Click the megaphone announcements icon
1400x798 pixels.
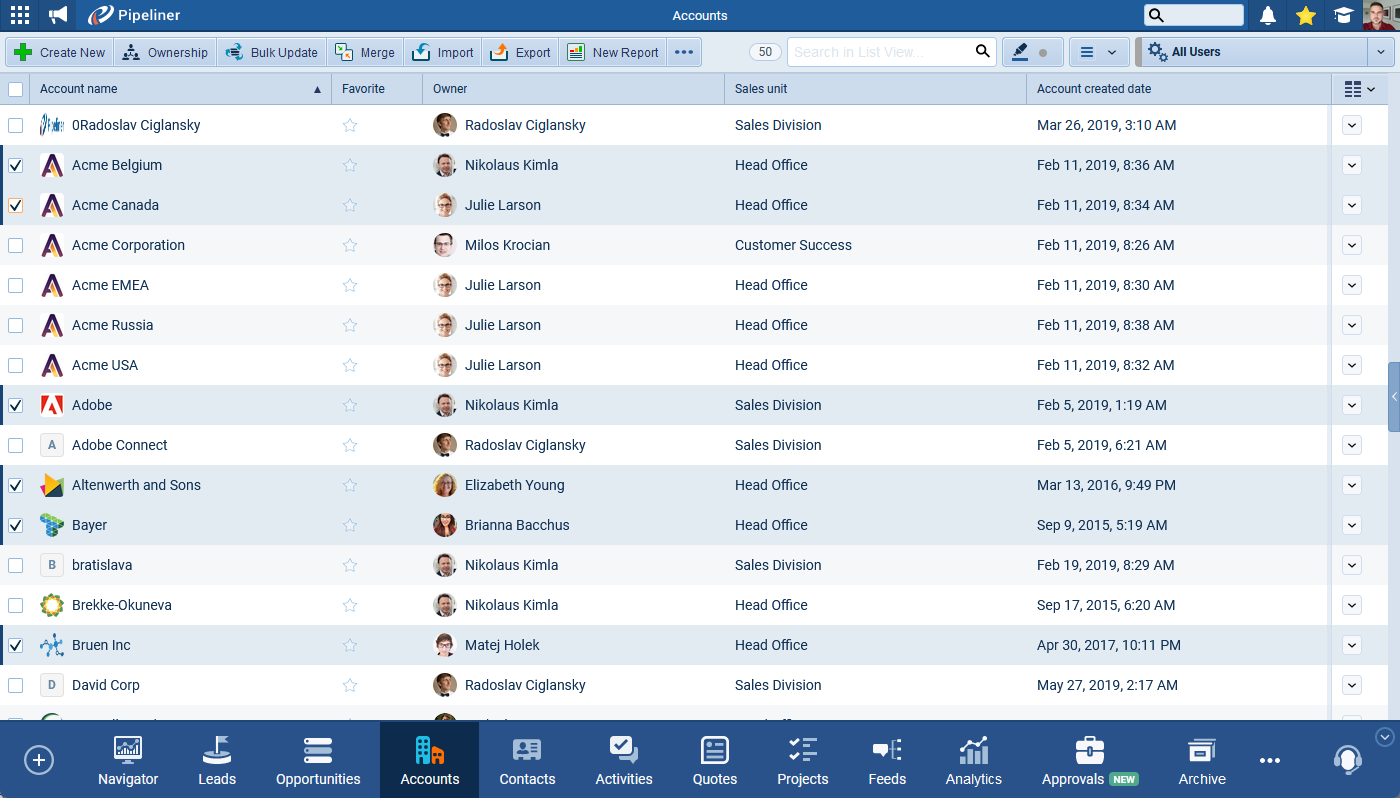58,15
